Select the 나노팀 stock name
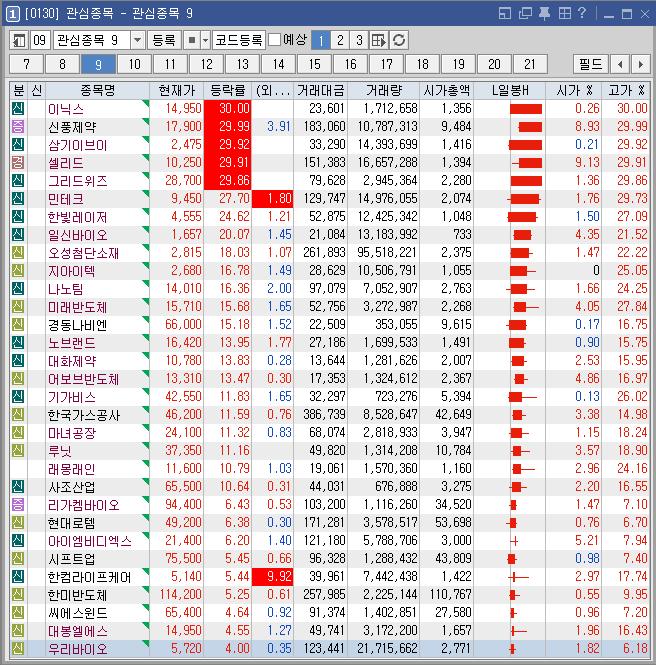The height and width of the screenshot is (665, 656). pyautogui.click(x=66, y=289)
